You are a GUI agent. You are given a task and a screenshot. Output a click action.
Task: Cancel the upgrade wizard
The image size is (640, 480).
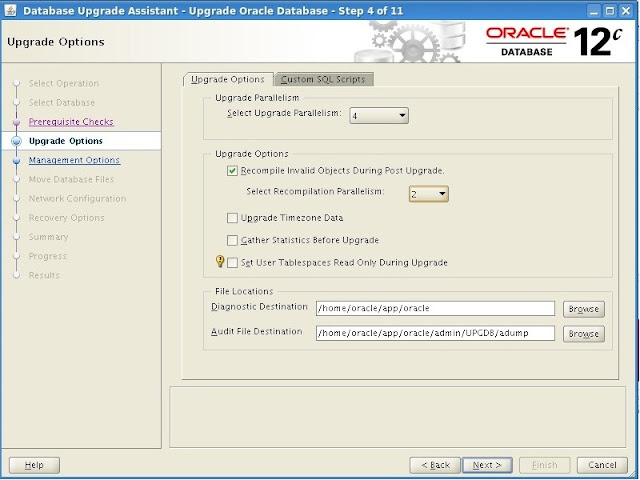(x=602, y=465)
